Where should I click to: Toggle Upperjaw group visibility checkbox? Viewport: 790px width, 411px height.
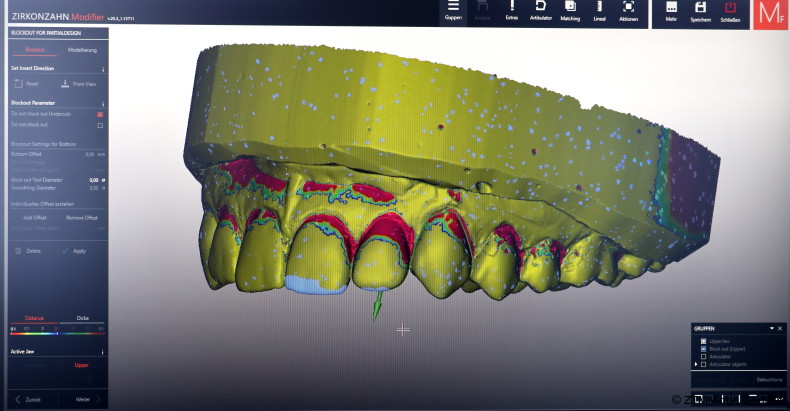click(704, 341)
